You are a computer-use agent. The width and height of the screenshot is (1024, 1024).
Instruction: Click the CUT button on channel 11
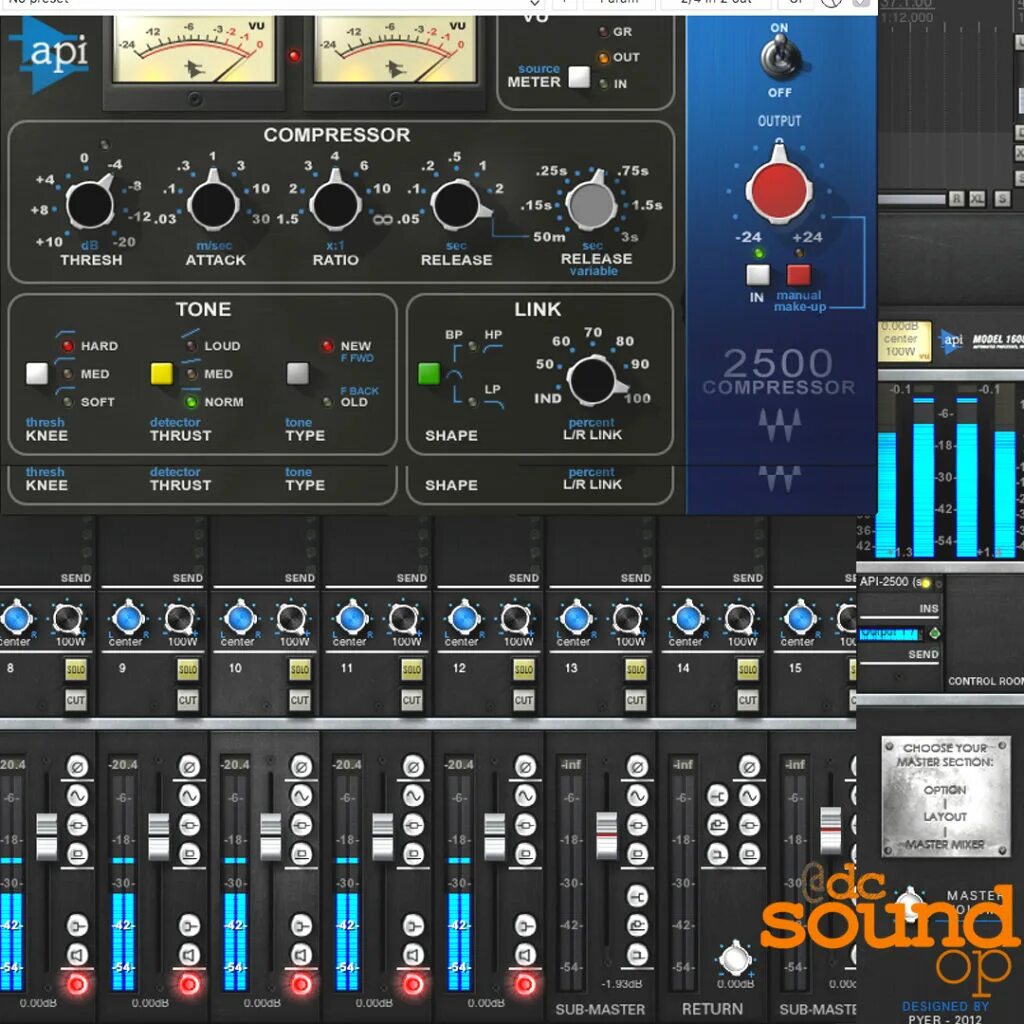(x=412, y=700)
